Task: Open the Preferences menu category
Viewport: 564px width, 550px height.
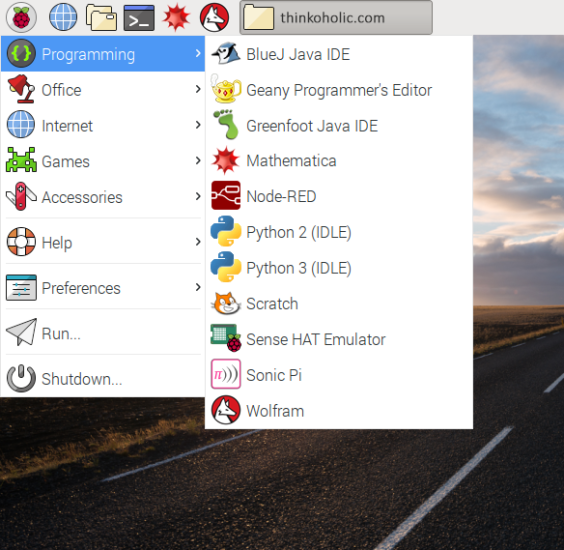Action: pos(103,287)
